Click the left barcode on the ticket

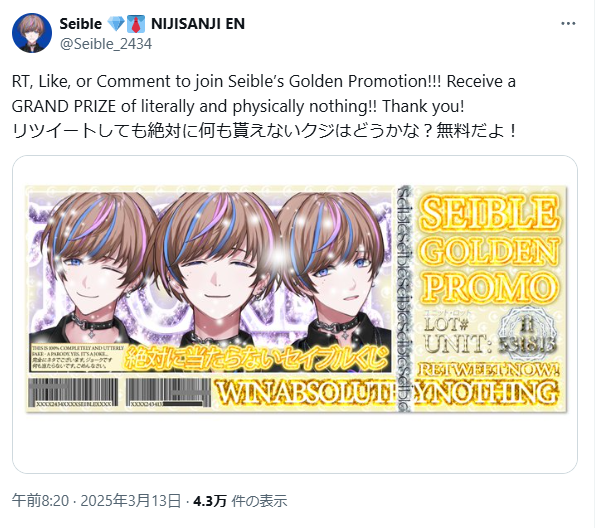tap(73, 392)
